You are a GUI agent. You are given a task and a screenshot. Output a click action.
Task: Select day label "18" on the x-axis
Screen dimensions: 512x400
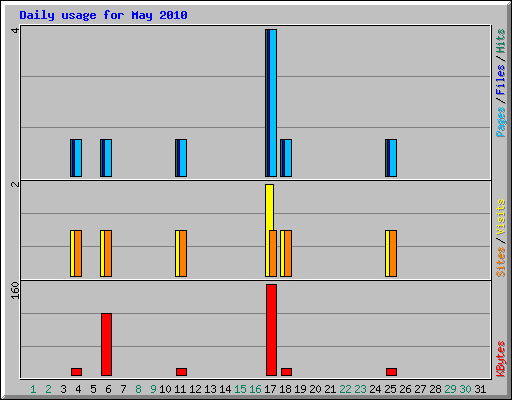pos(285,389)
